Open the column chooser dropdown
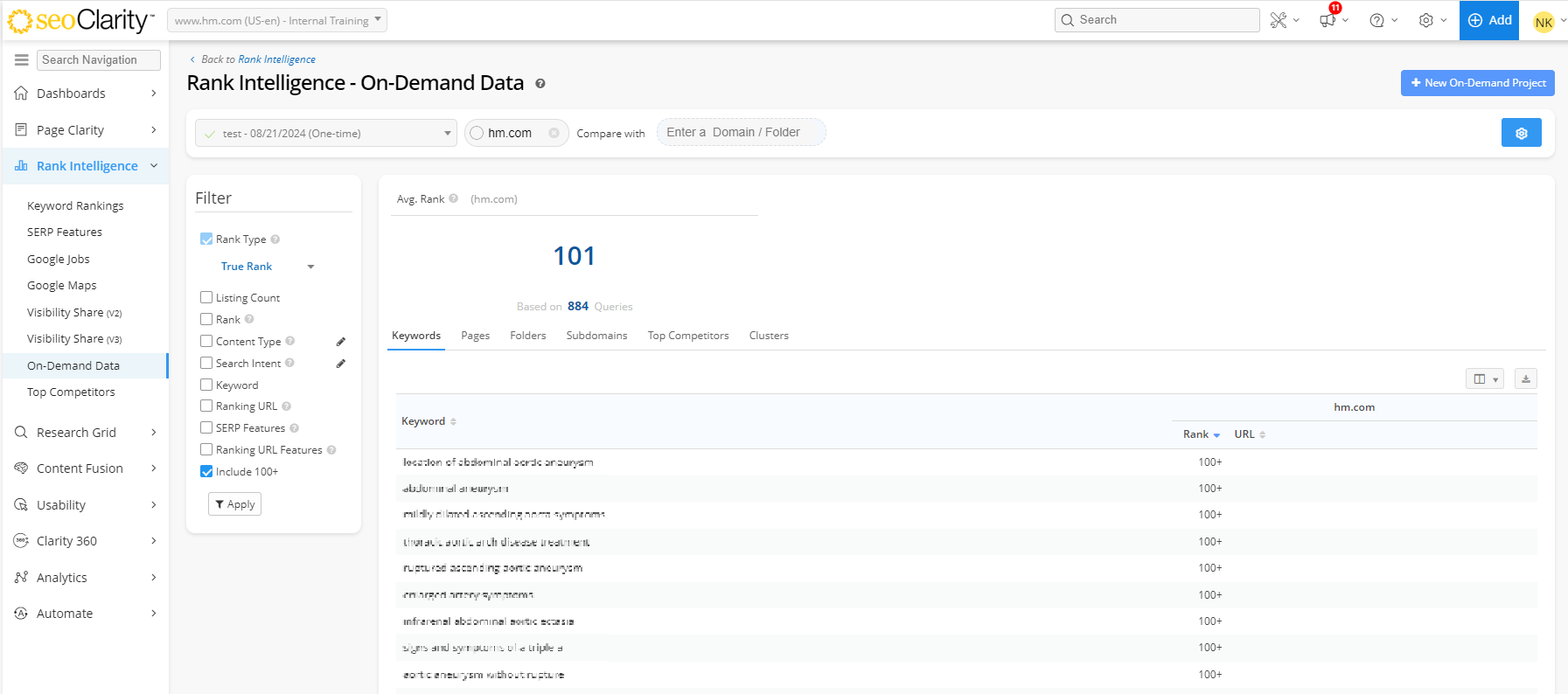The width and height of the screenshot is (1568, 694). click(x=1484, y=378)
